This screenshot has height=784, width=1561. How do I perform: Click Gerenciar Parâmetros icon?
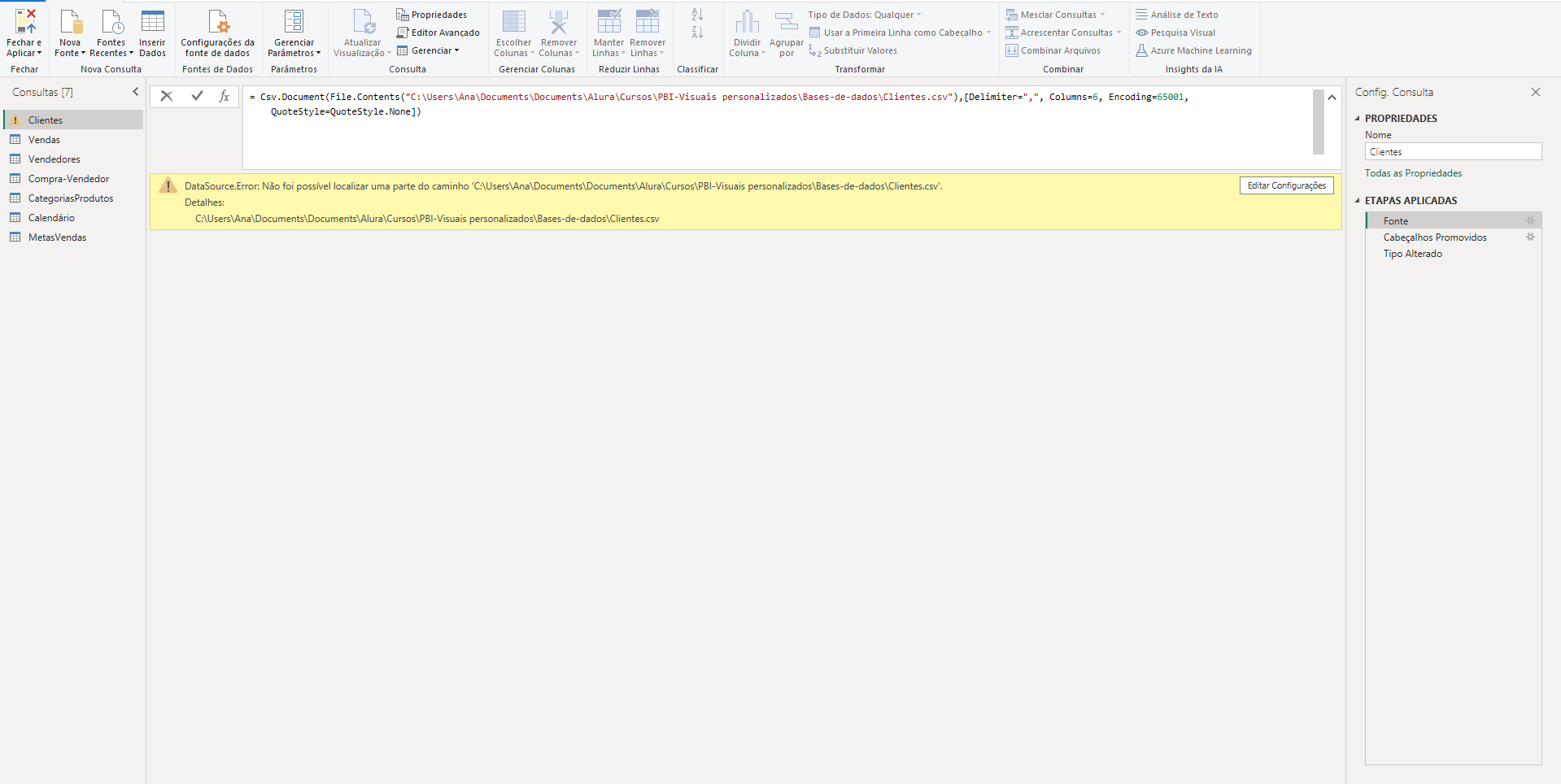294,22
